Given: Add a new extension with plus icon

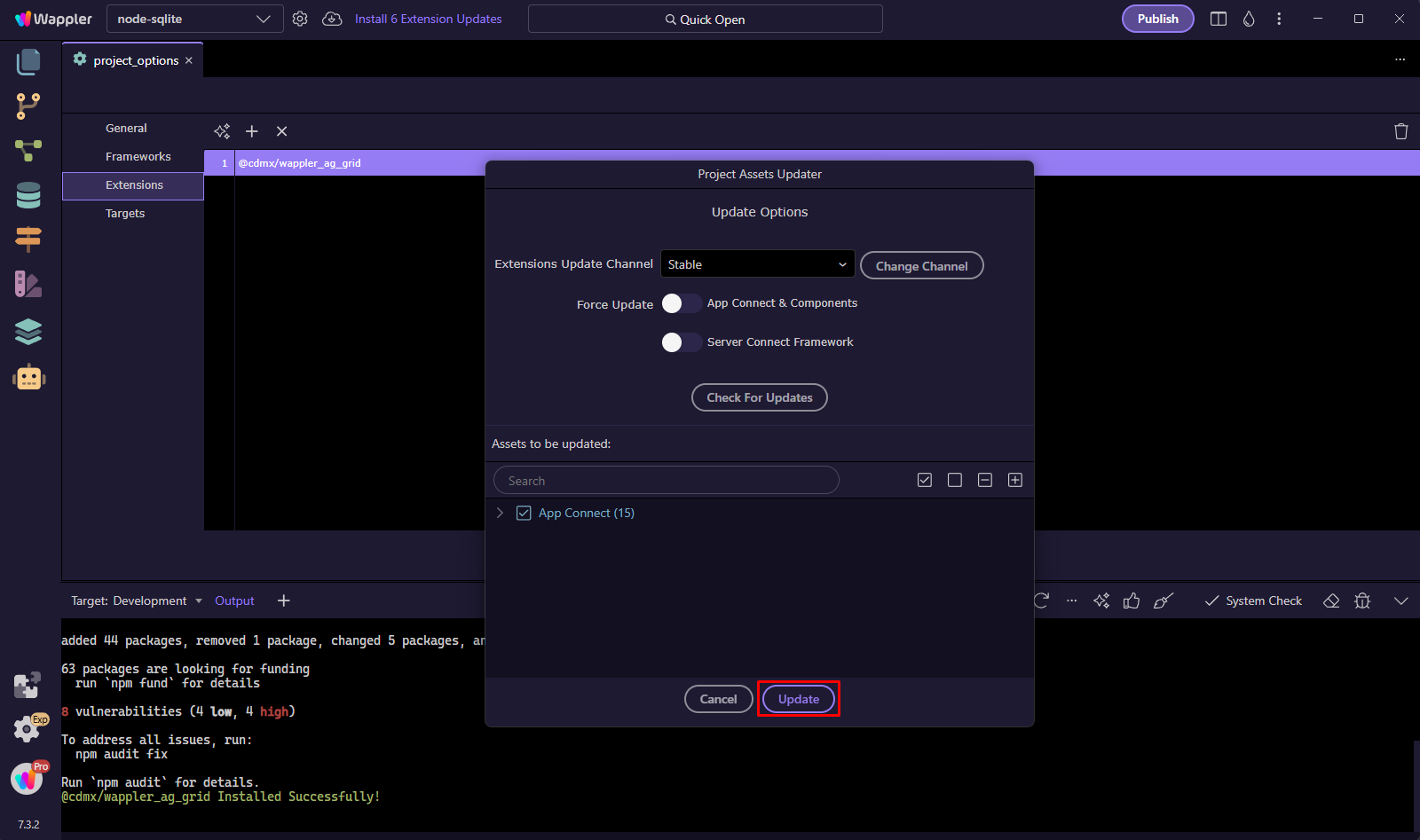Looking at the screenshot, I should (252, 131).
